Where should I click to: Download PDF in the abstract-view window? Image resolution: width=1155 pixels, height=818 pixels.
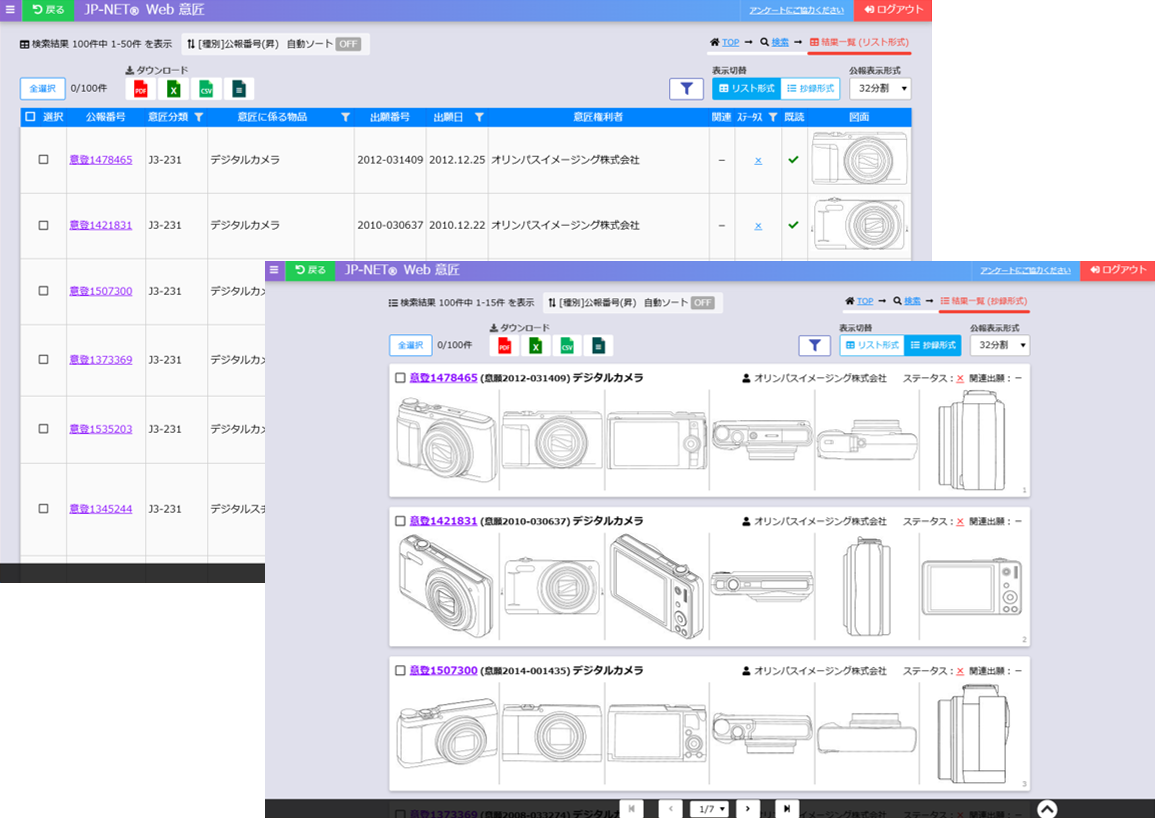[x=505, y=346]
